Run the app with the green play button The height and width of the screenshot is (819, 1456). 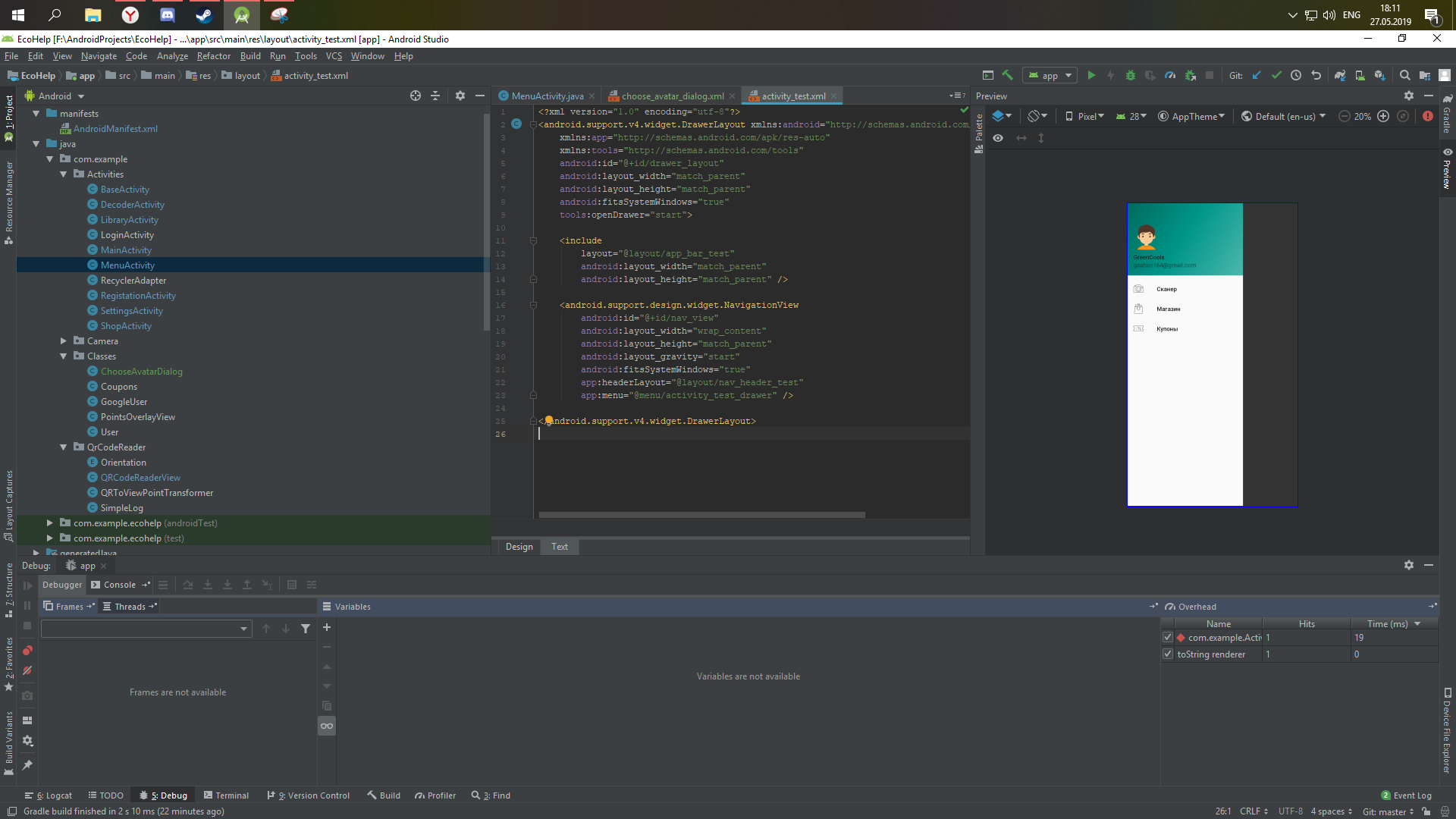pyautogui.click(x=1091, y=75)
